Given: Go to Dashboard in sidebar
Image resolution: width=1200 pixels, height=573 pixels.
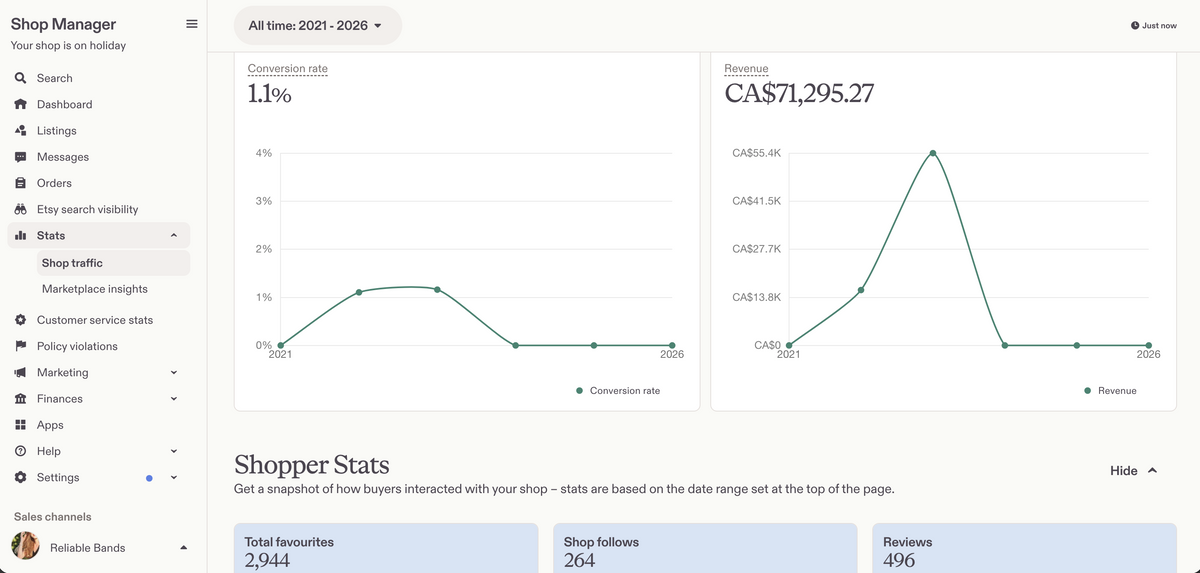Looking at the screenshot, I should click(64, 104).
